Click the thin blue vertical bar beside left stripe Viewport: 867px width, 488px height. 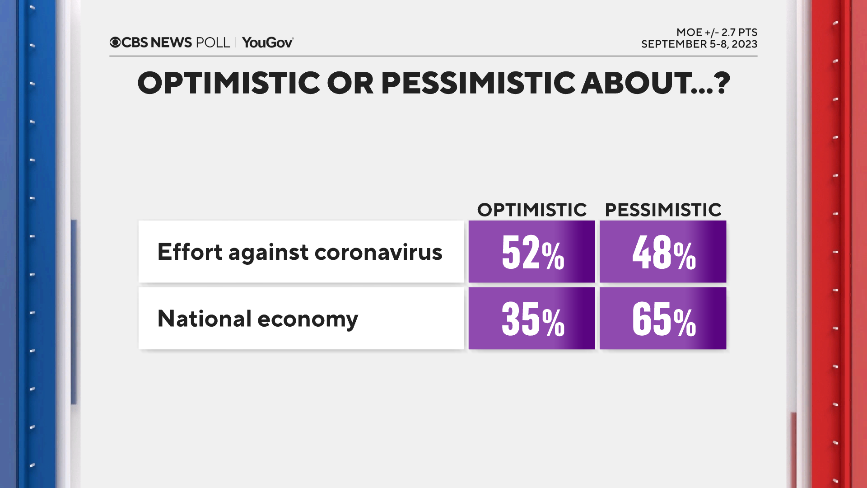point(74,310)
